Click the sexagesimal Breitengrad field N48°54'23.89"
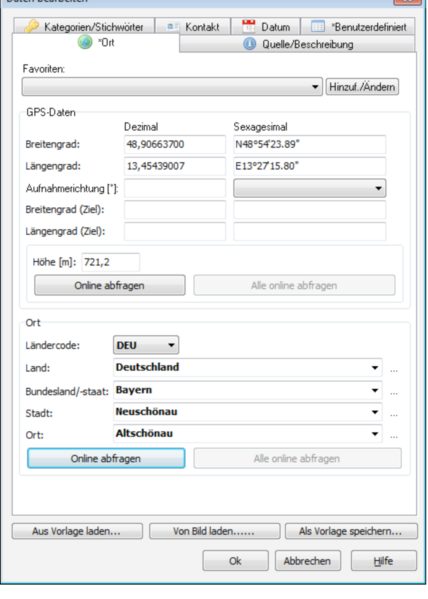 click(x=310, y=144)
